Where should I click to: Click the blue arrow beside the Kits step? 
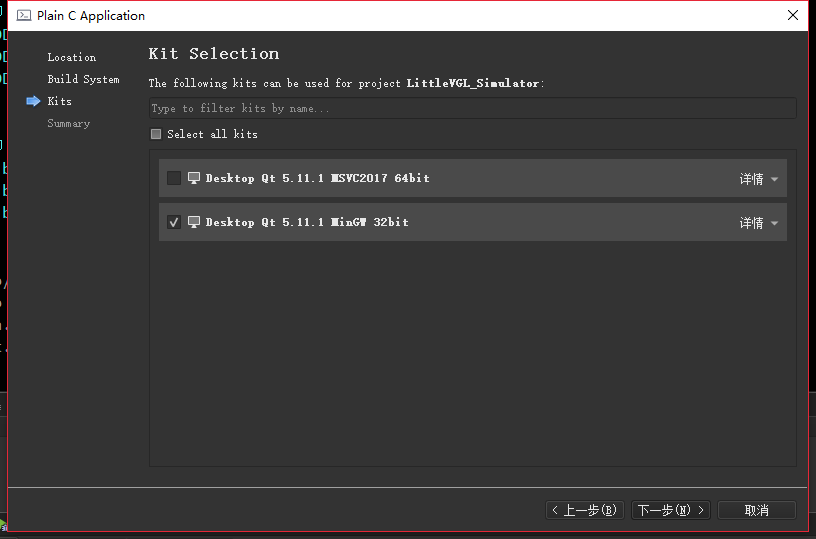click(x=33, y=101)
